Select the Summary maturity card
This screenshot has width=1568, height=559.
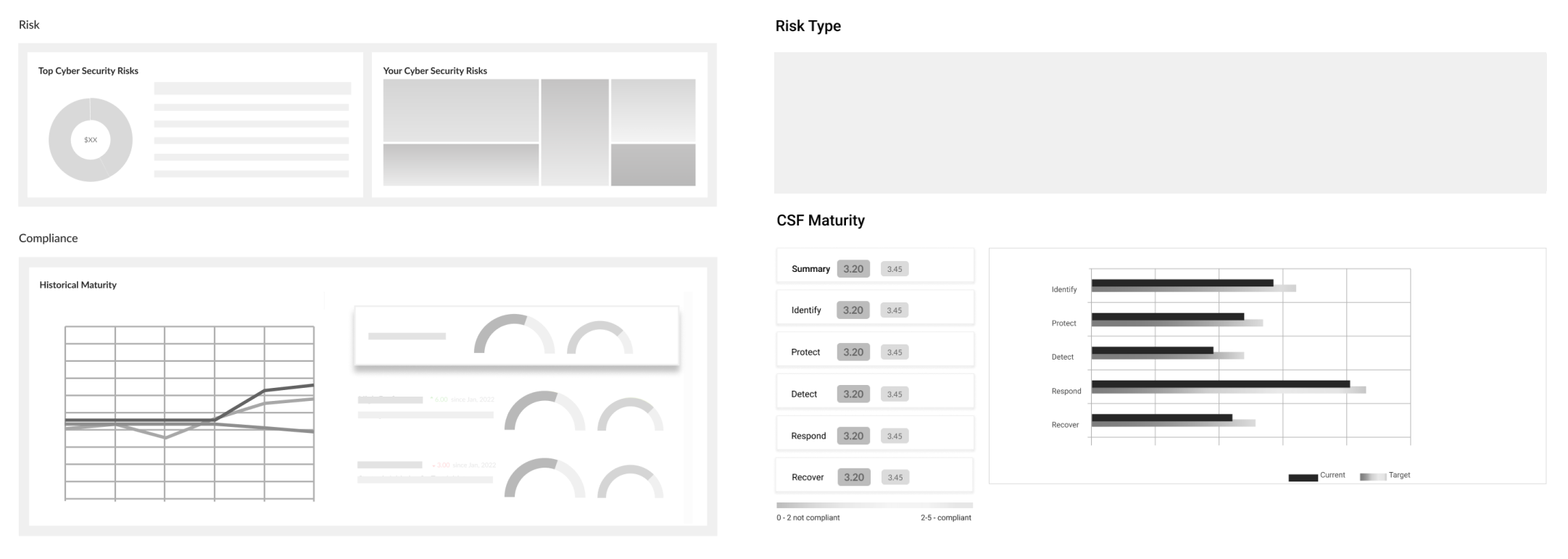coord(875,265)
